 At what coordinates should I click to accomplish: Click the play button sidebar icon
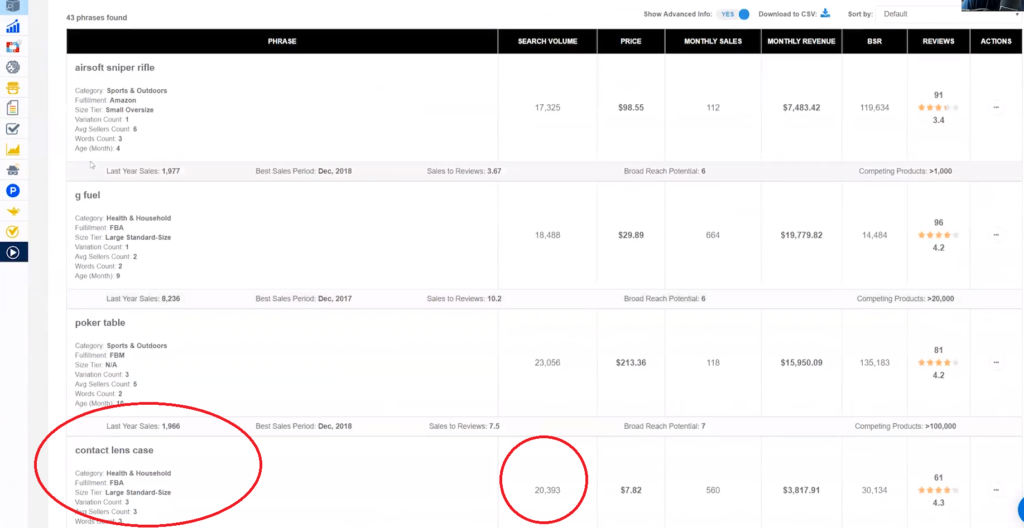[13, 252]
